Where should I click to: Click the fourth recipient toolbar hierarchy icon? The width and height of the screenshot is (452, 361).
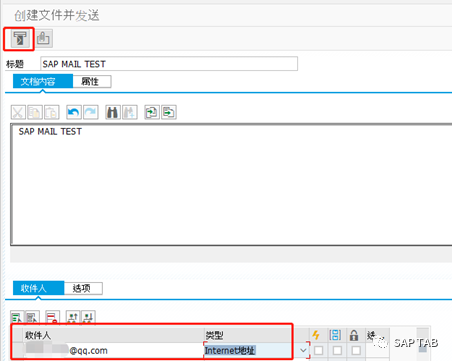tap(73, 317)
